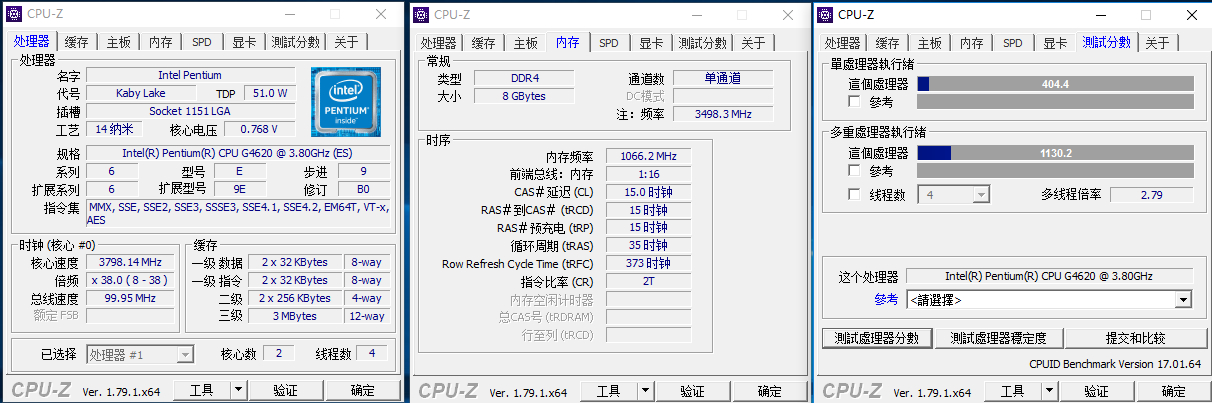Click the 插槽 value Socket 1151 LGA

coord(190,111)
